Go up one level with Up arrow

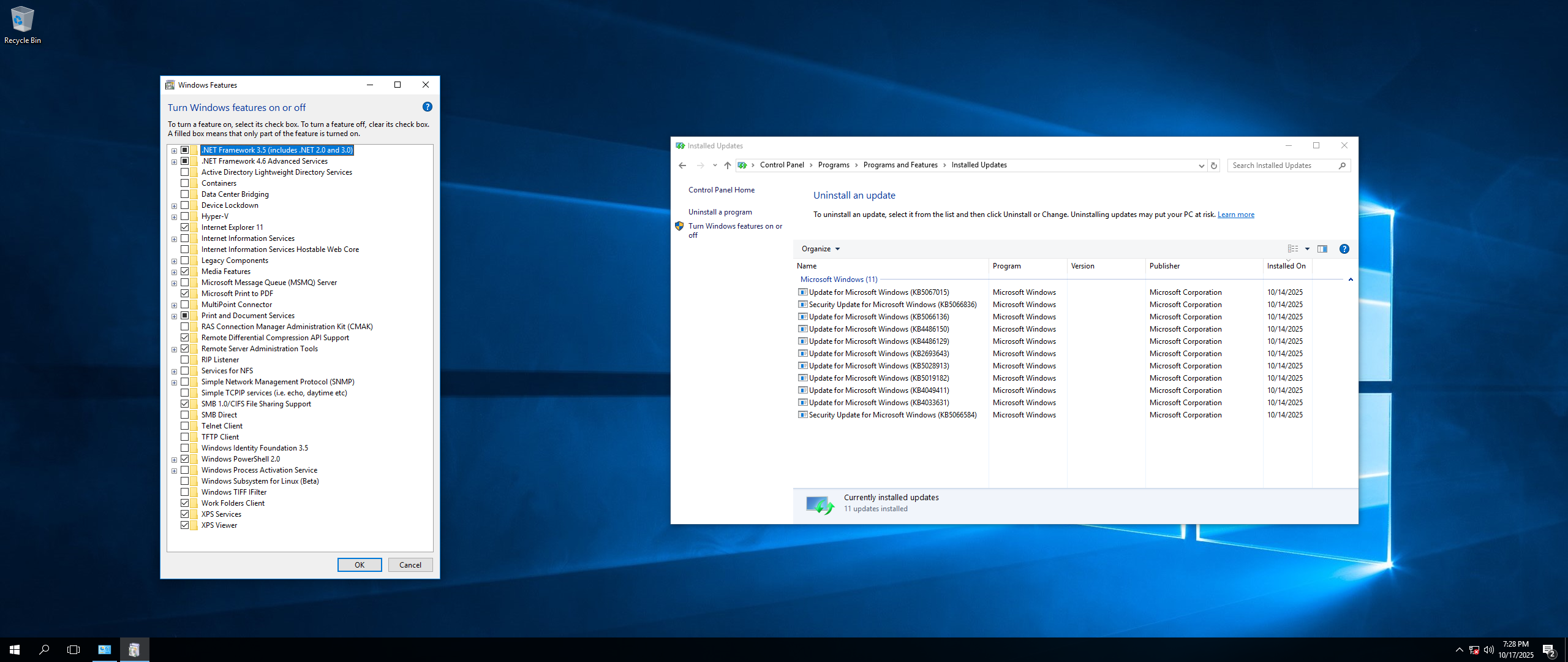728,165
